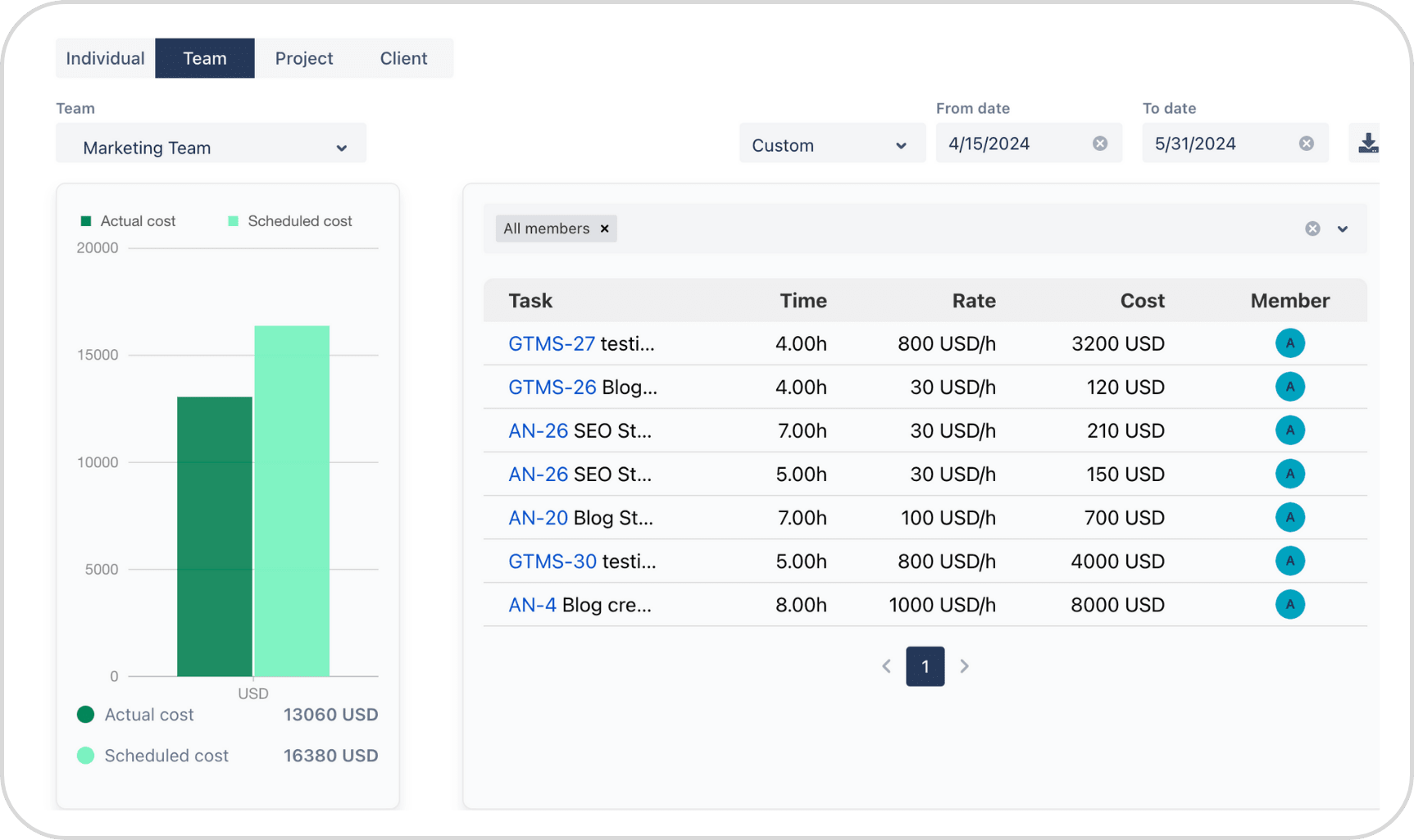The width and height of the screenshot is (1414, 840).
Task: Clear the To date with its X icon
Action: pos(1306,143)
